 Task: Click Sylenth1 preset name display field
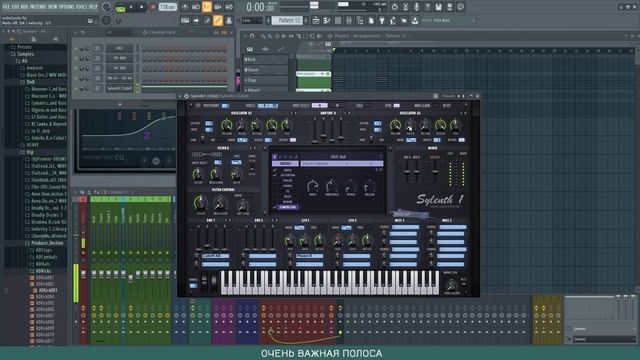tap(342, 163)
